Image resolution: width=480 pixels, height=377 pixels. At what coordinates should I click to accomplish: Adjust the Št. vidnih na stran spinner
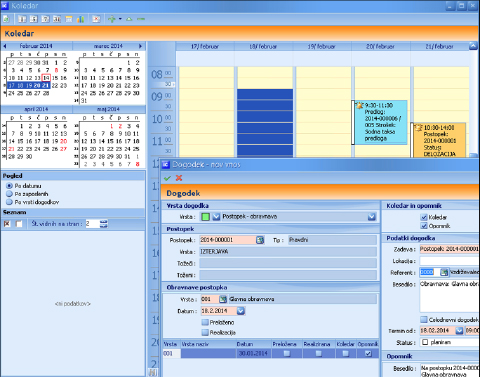pos(104,224)
